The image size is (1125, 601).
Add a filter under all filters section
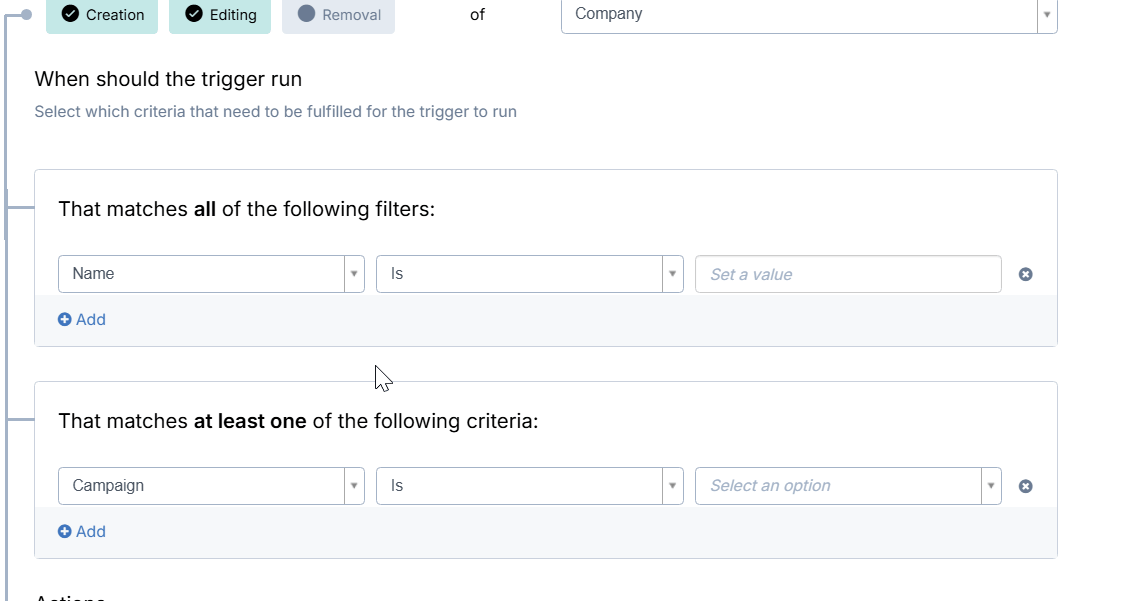[82, 320]
